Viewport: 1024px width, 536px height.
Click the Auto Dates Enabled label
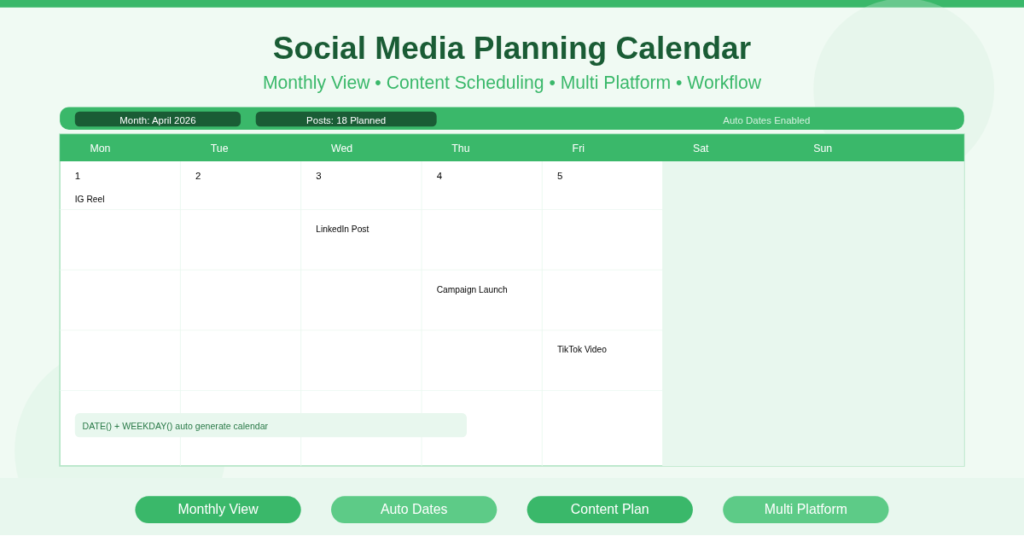766,120
